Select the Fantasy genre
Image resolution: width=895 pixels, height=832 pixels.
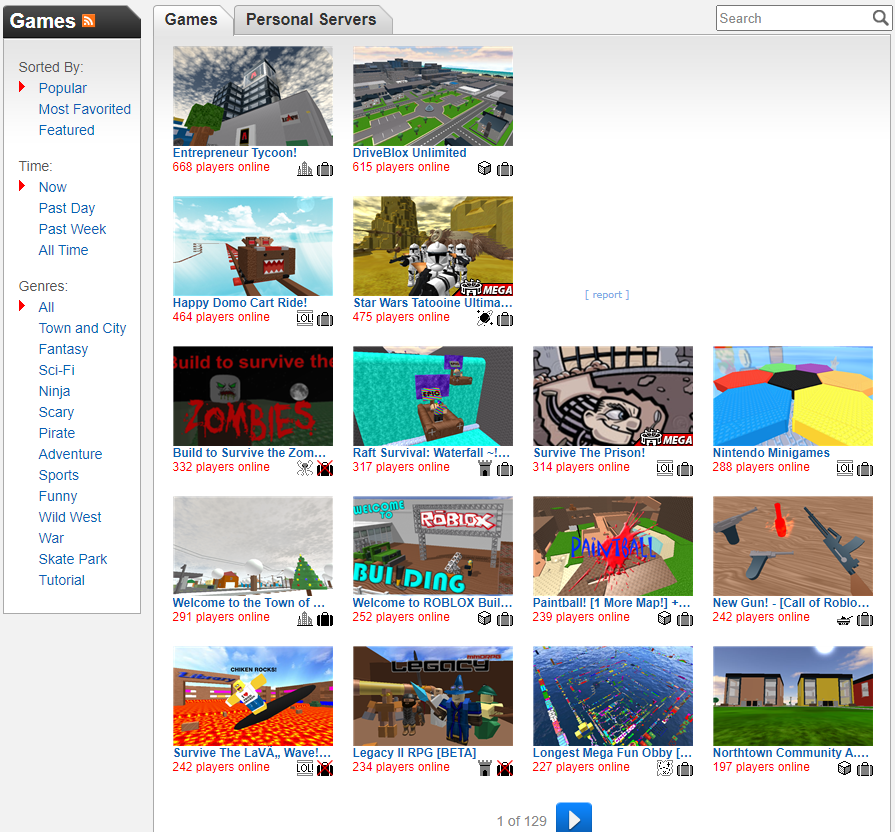coord(63,349)
